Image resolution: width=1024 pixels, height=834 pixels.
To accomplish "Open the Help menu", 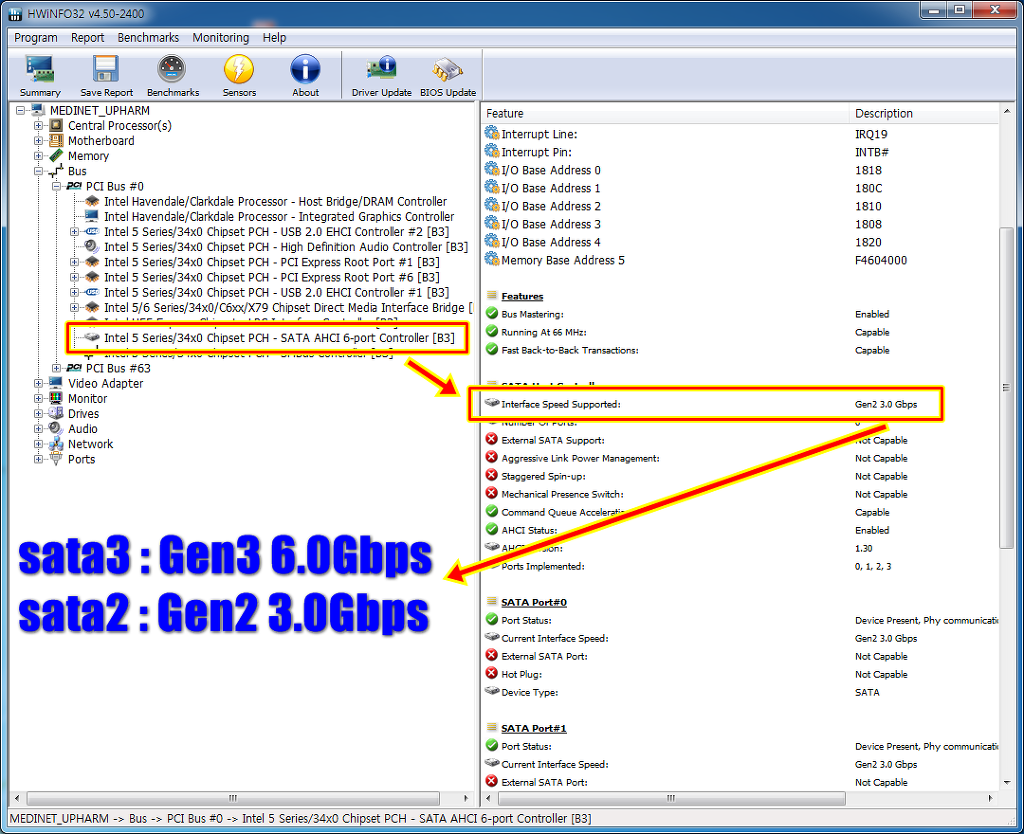I will (x=274, y=37).
